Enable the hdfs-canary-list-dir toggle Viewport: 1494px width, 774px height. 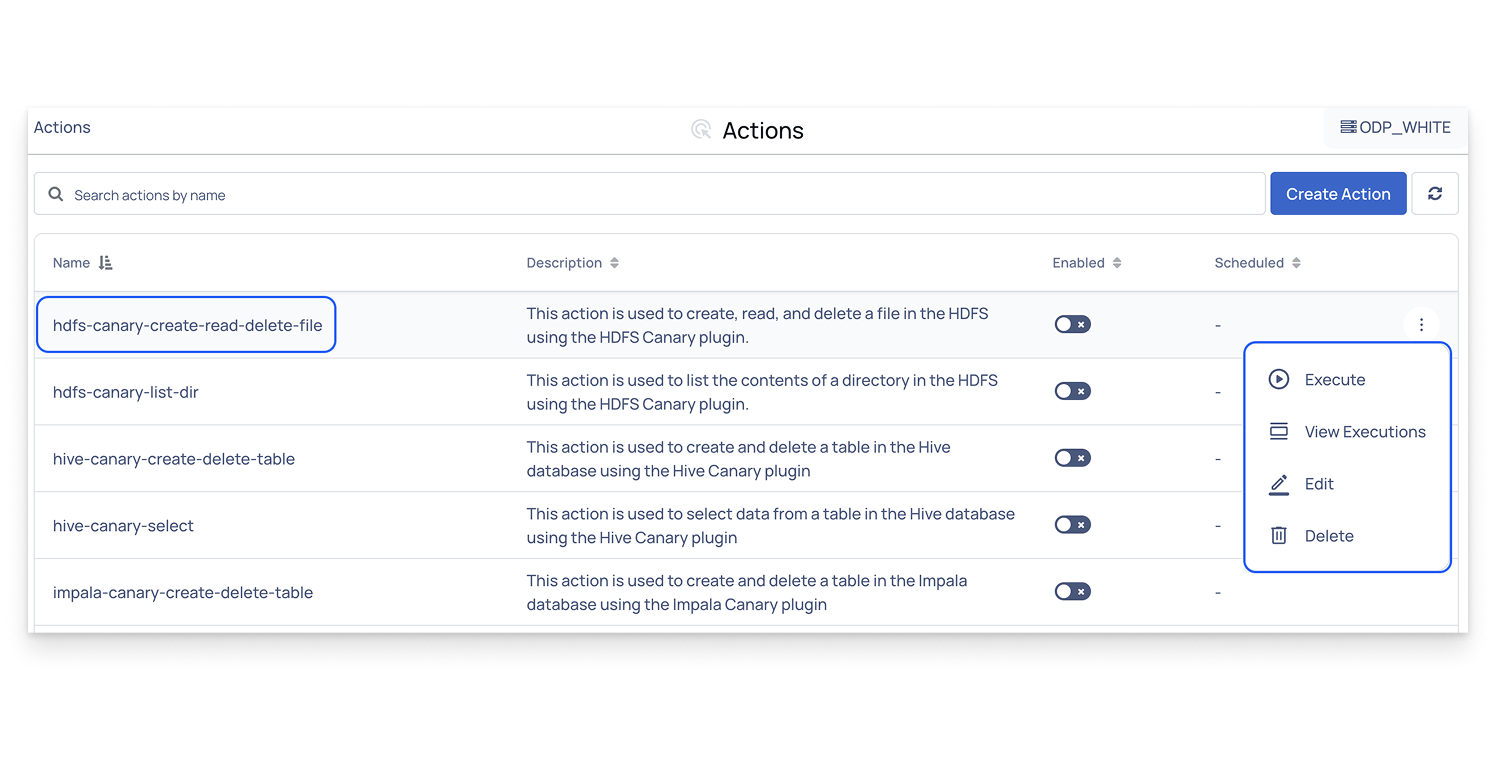coord(1072,391)
